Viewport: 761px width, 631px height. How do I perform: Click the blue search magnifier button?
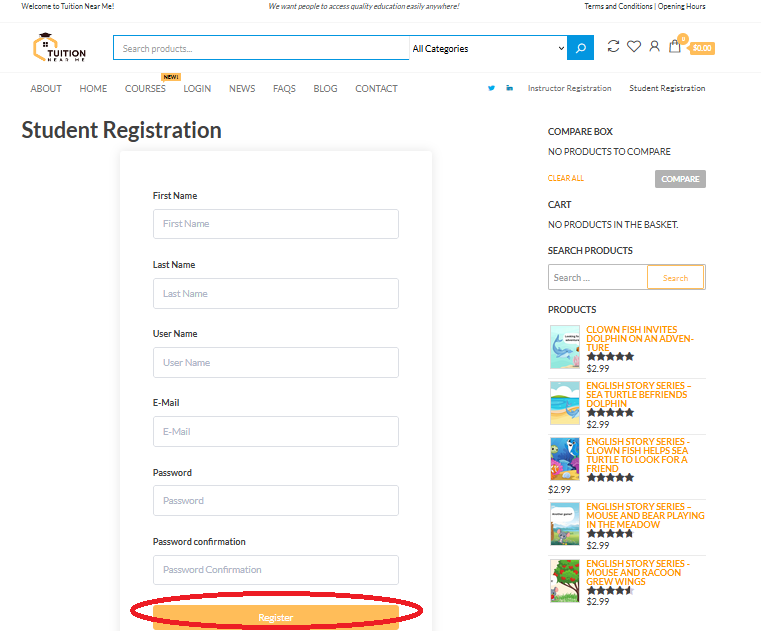580,48
